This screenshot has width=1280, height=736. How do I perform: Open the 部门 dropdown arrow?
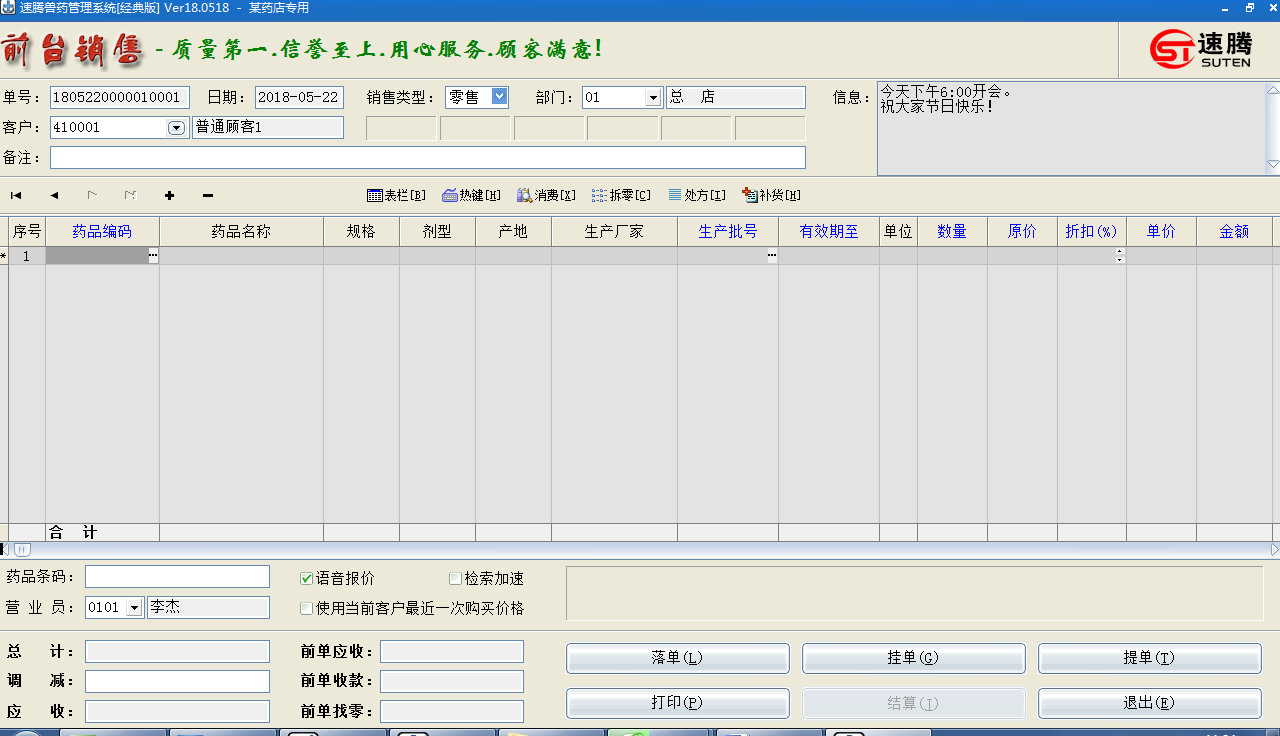pos(653,98)
